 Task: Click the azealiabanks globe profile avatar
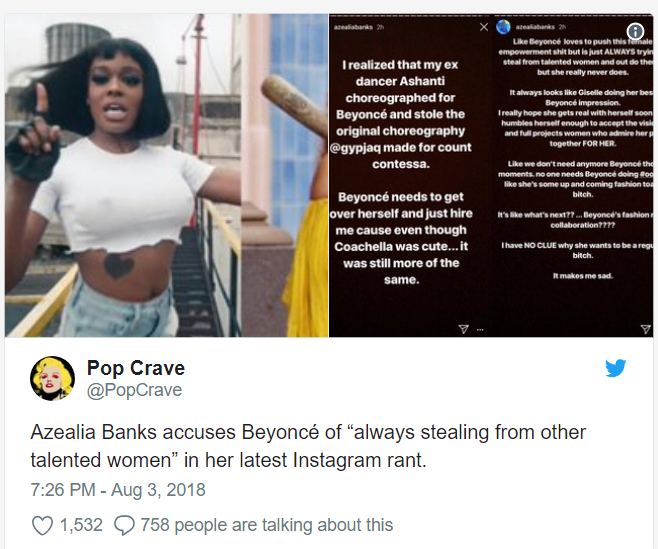pos(503,27)
